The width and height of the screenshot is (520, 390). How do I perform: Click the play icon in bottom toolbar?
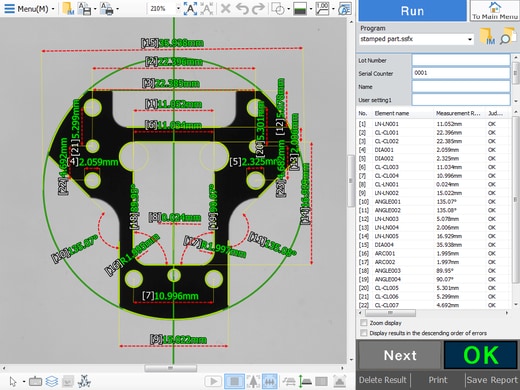pyautogui.click(x=213, y=381)
